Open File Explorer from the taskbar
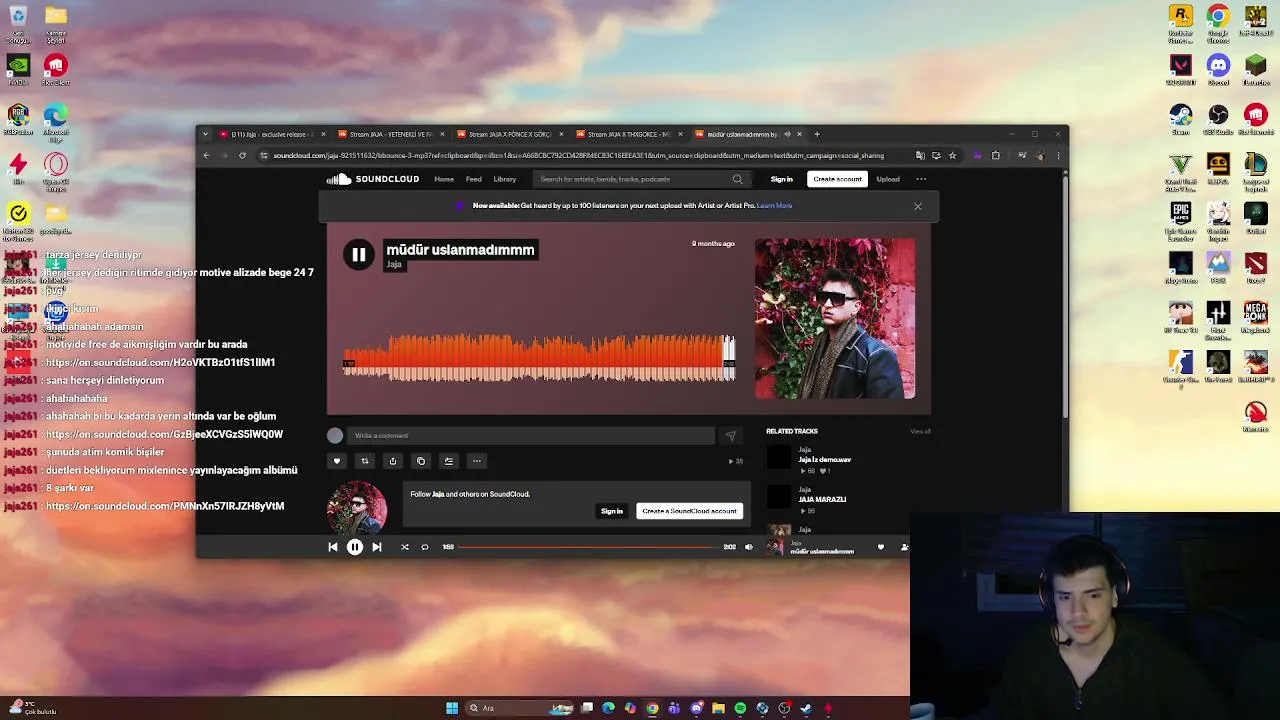Screen dimensions: 1280x720 [718, 708]
